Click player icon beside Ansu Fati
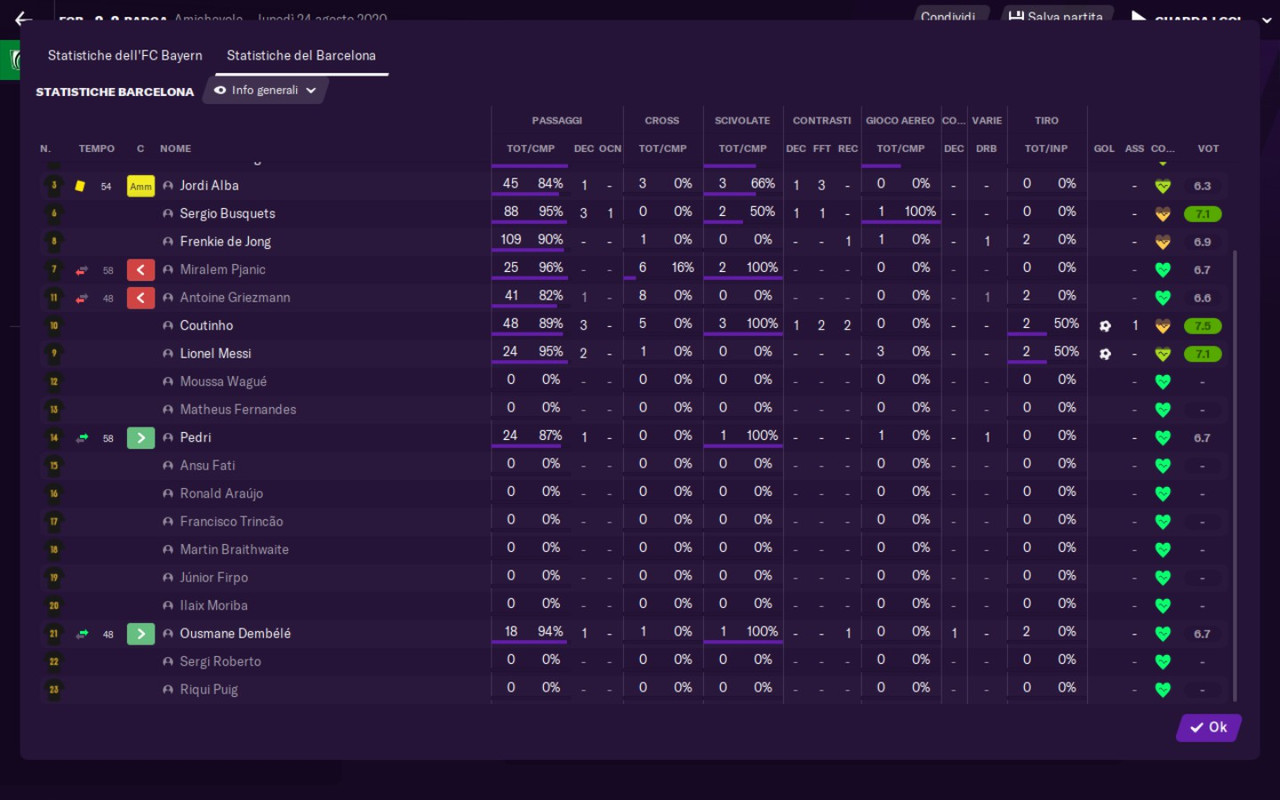The image size is (1280, 800). click(168, 466)
